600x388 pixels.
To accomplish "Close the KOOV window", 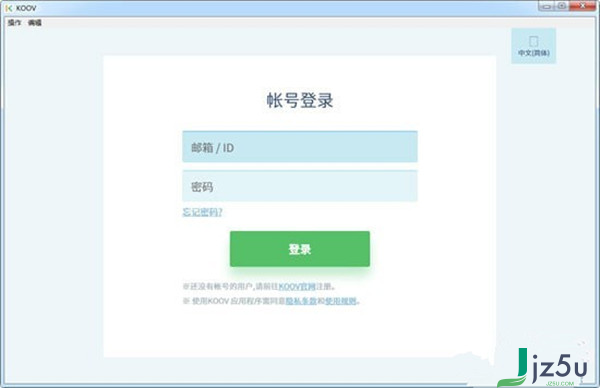I will tap(582, 6).
